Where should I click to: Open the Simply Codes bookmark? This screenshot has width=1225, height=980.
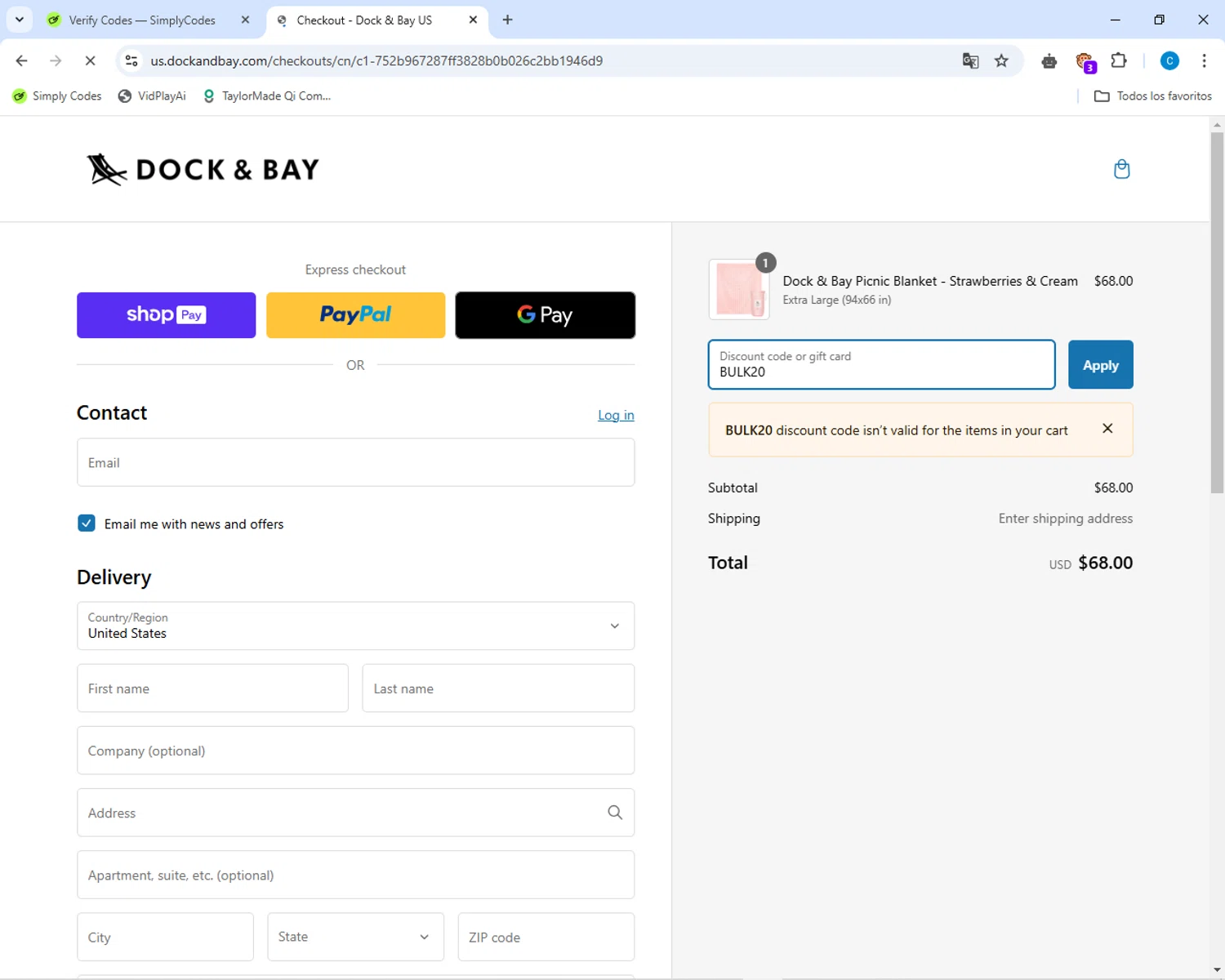tap(57, 96)
